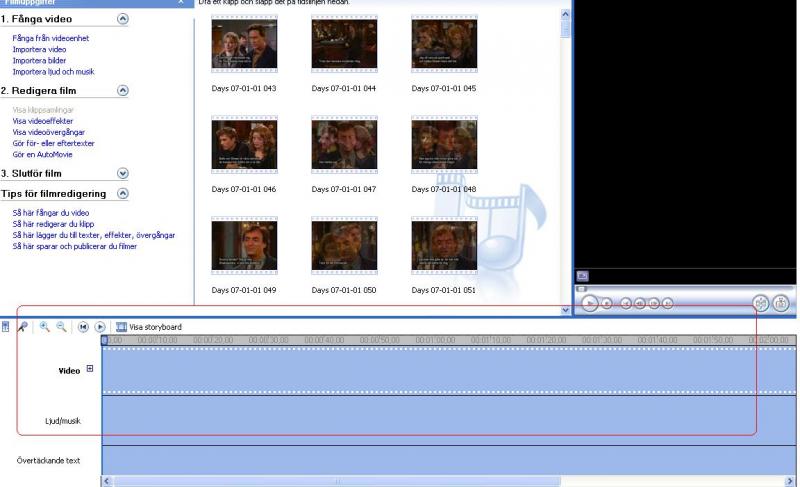Select clip Days 07-01-01 047 thumbnail
This screenshot has height=487, width=800.
click(x=344, y=145)
